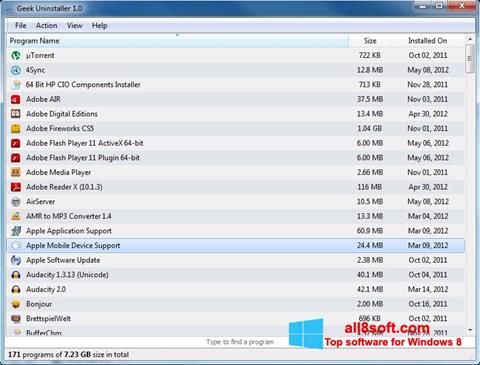Open the Action menu

point(47,26)
